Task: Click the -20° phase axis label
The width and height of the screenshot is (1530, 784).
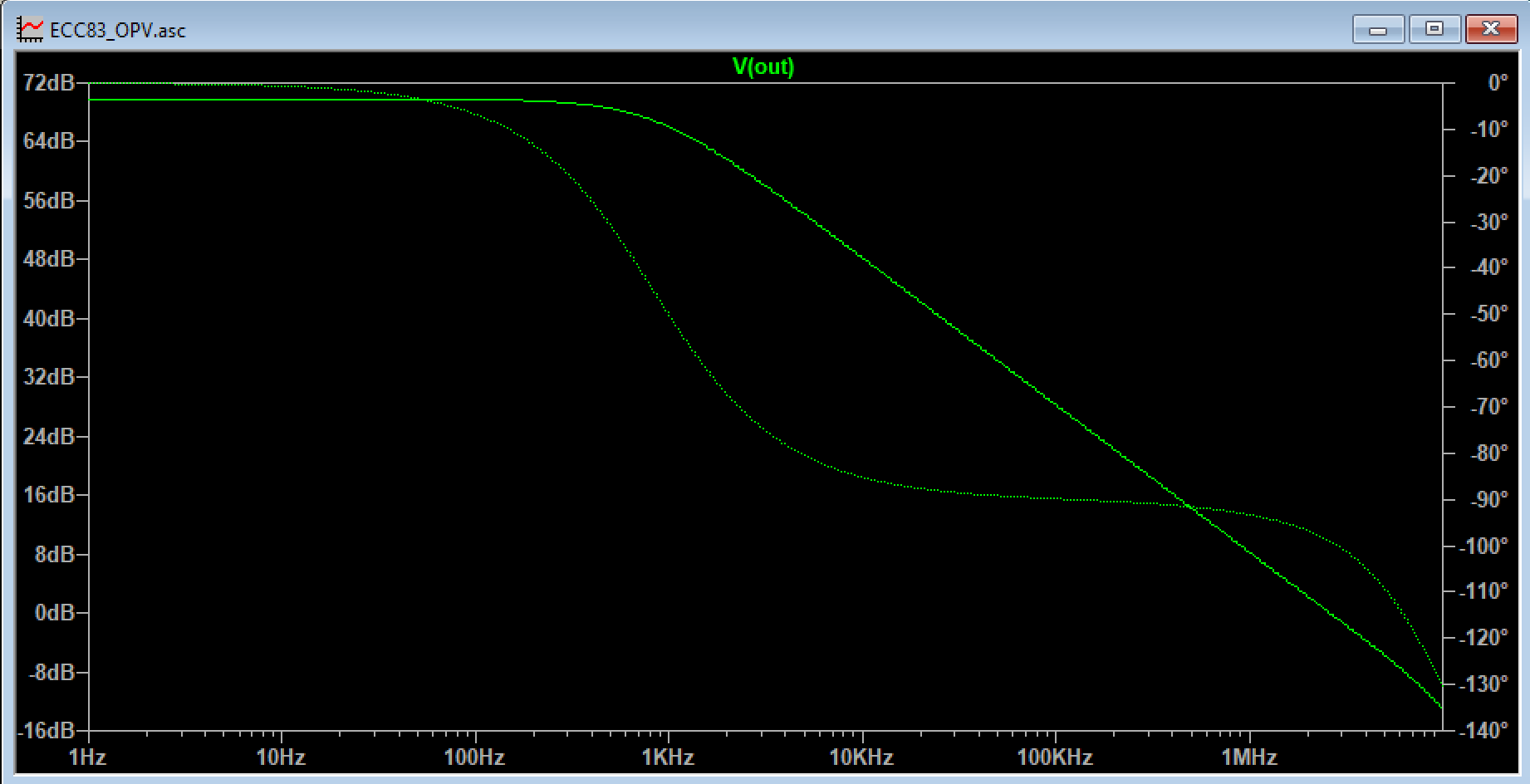Action: (1488, 176)
